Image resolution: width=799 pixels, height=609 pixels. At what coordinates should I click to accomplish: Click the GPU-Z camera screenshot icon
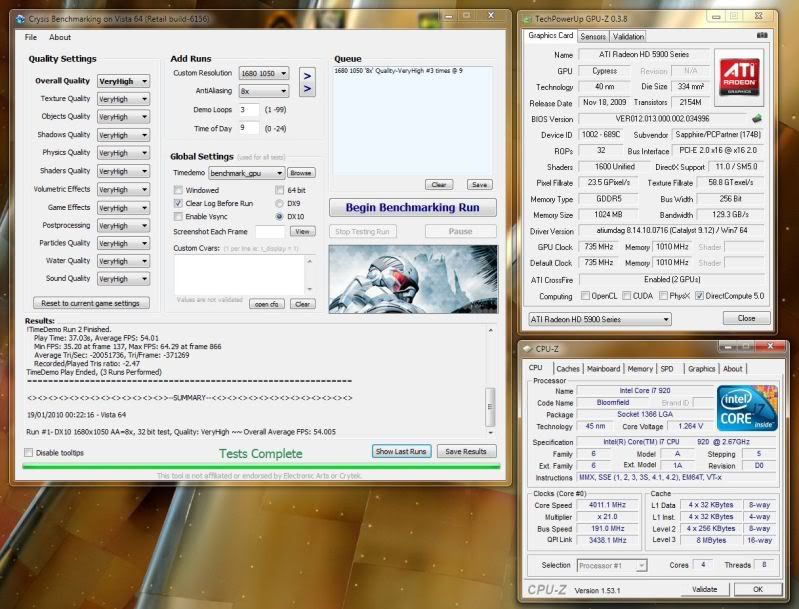point(761,37)
